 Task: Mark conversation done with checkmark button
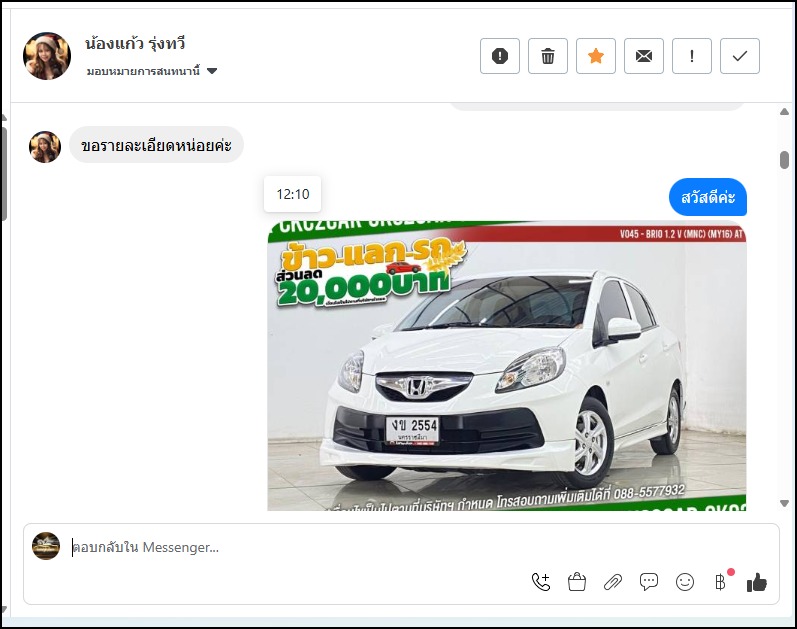pyautogui.click(x=740, y=56)
